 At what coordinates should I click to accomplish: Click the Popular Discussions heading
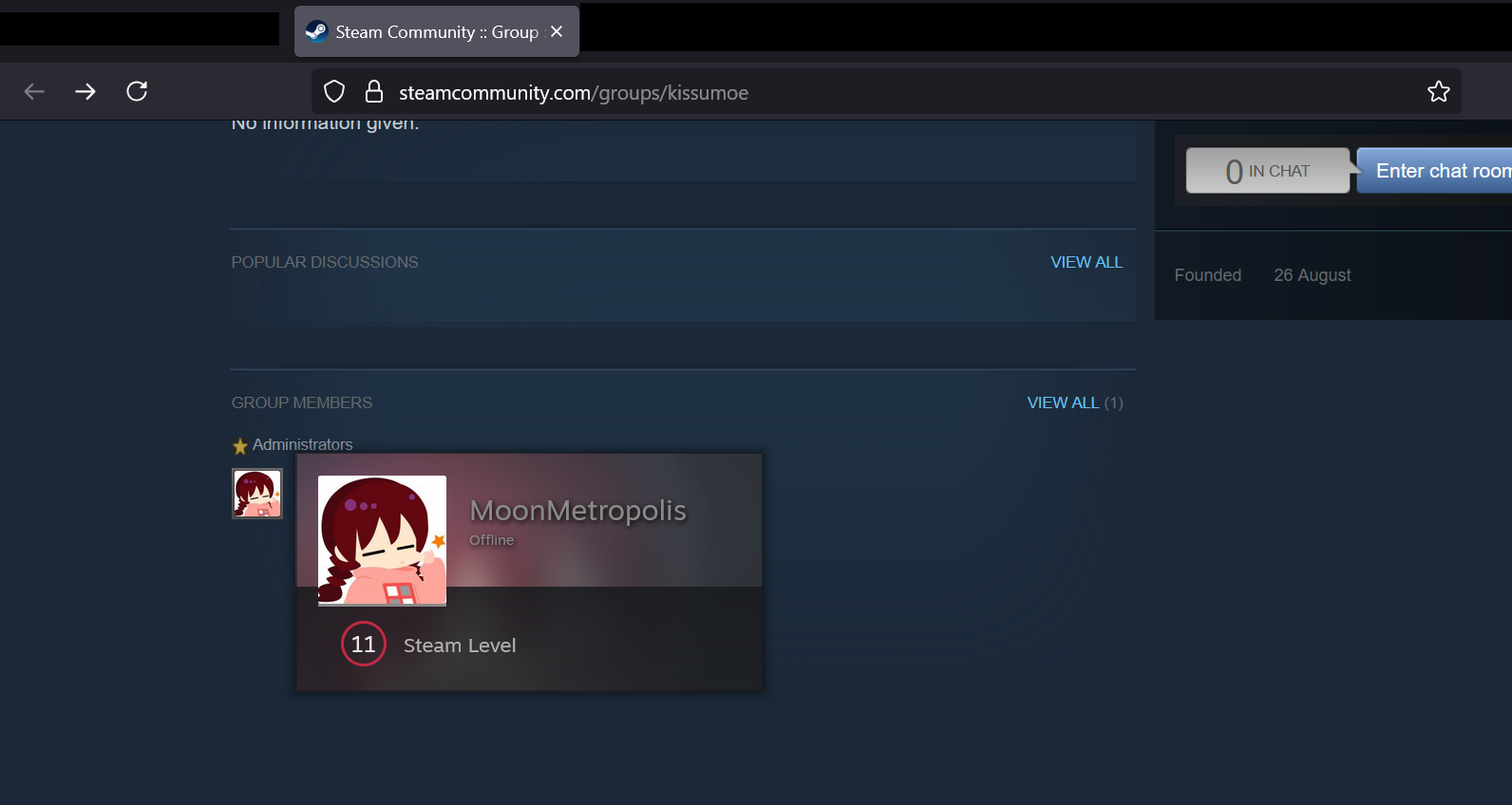[x=325, y=262]
